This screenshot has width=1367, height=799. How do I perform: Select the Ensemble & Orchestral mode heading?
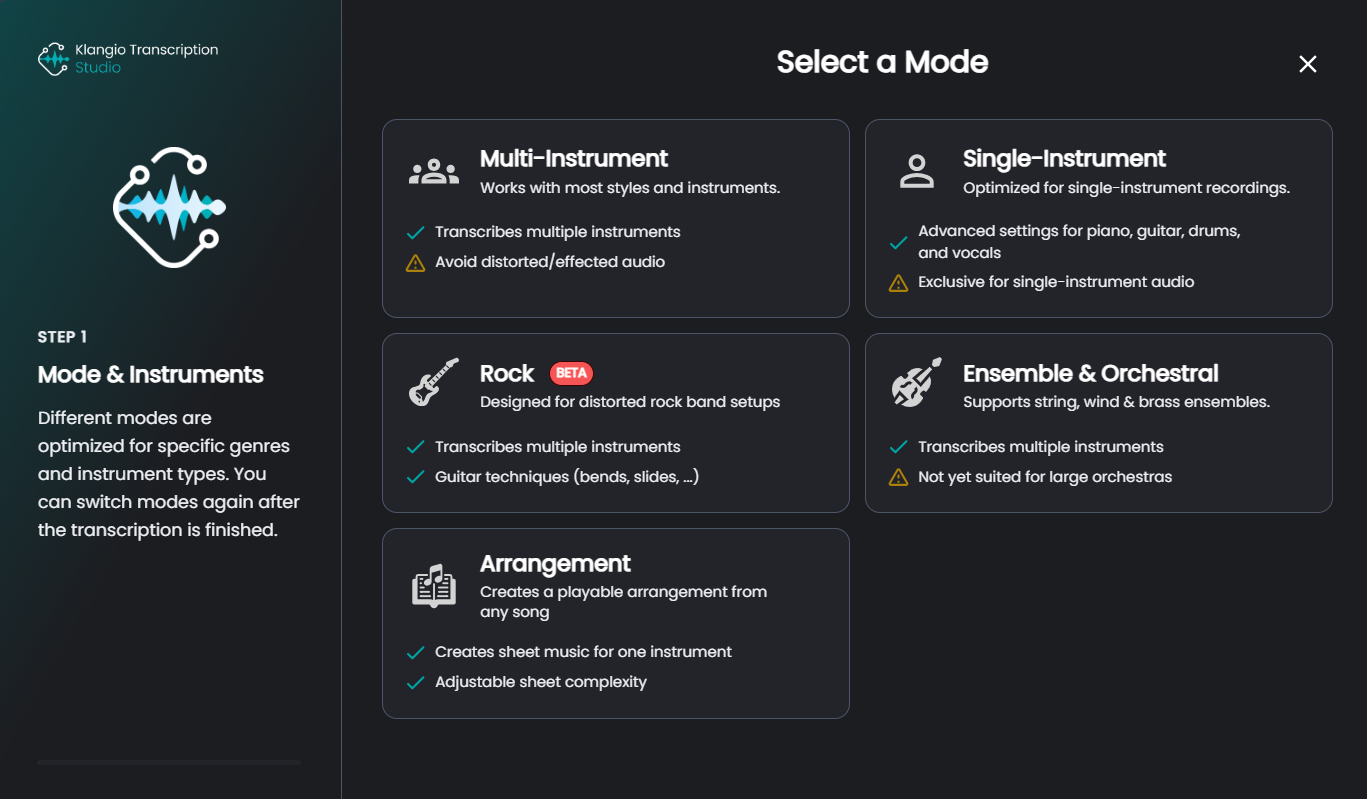1090,373
